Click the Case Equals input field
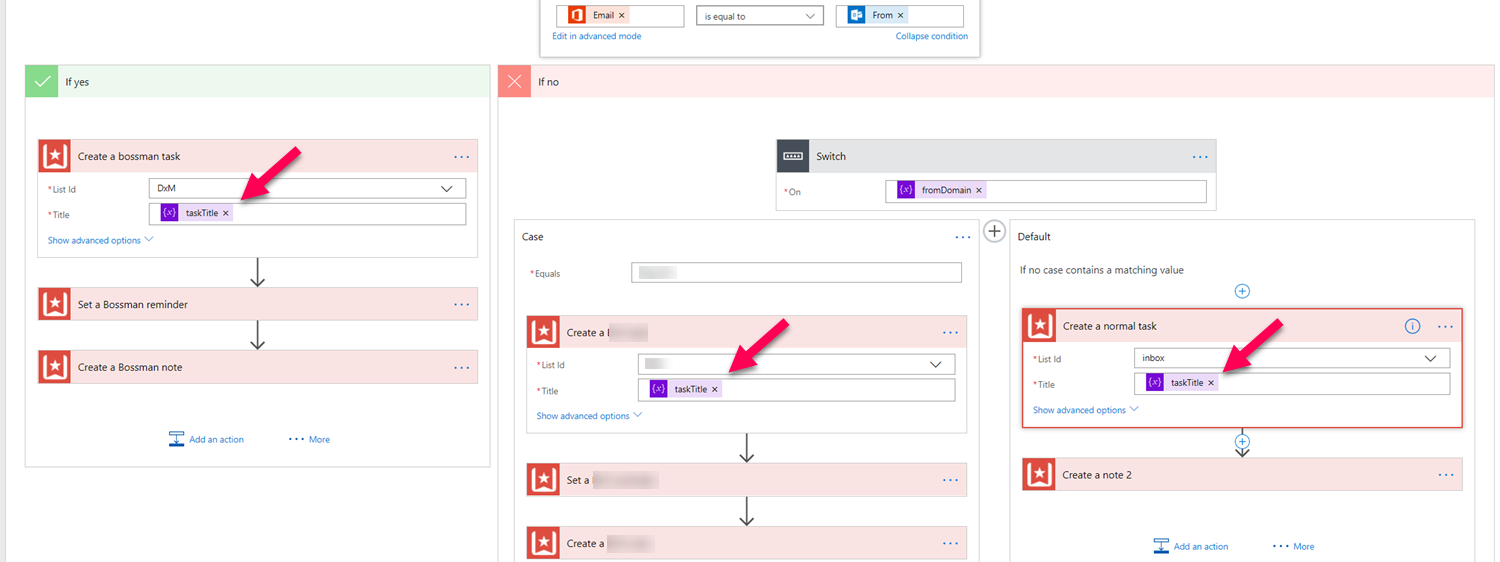1500x562 pixels. 796,272
